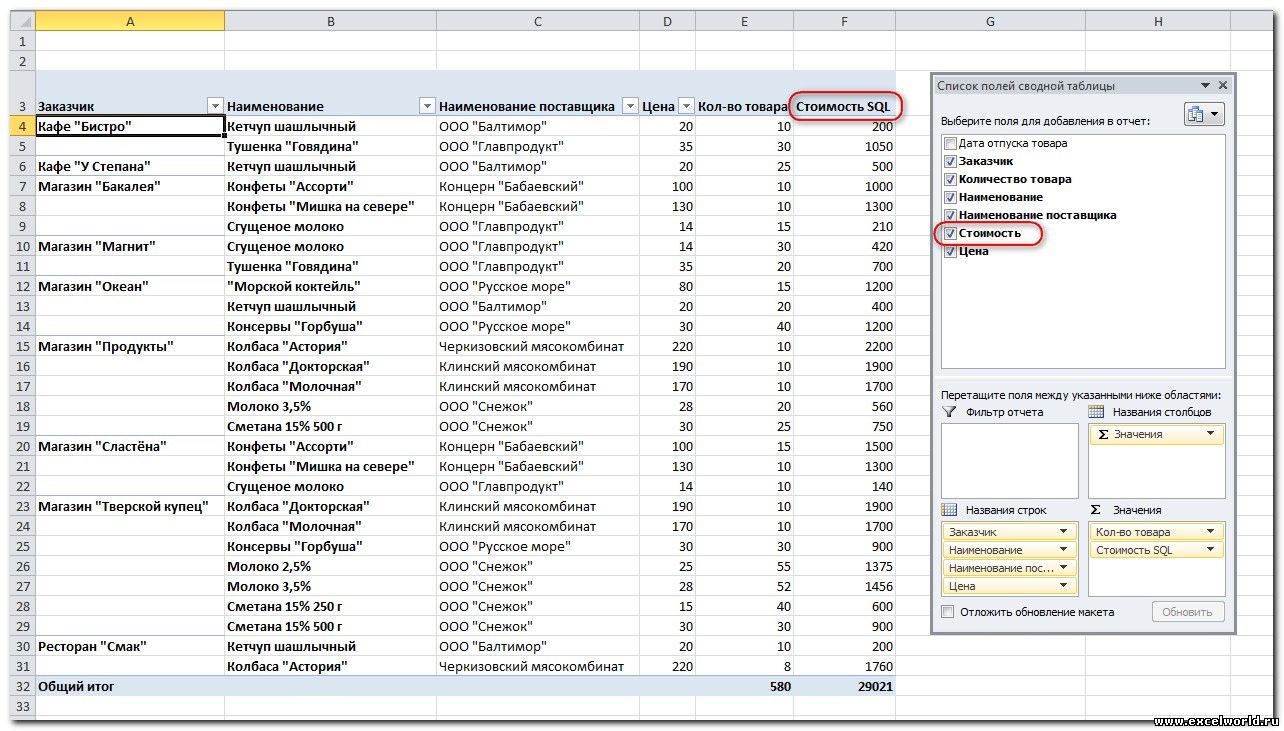
Task: Select cell 'Магазин "Бакалея"'
Action: coord(130,186)
